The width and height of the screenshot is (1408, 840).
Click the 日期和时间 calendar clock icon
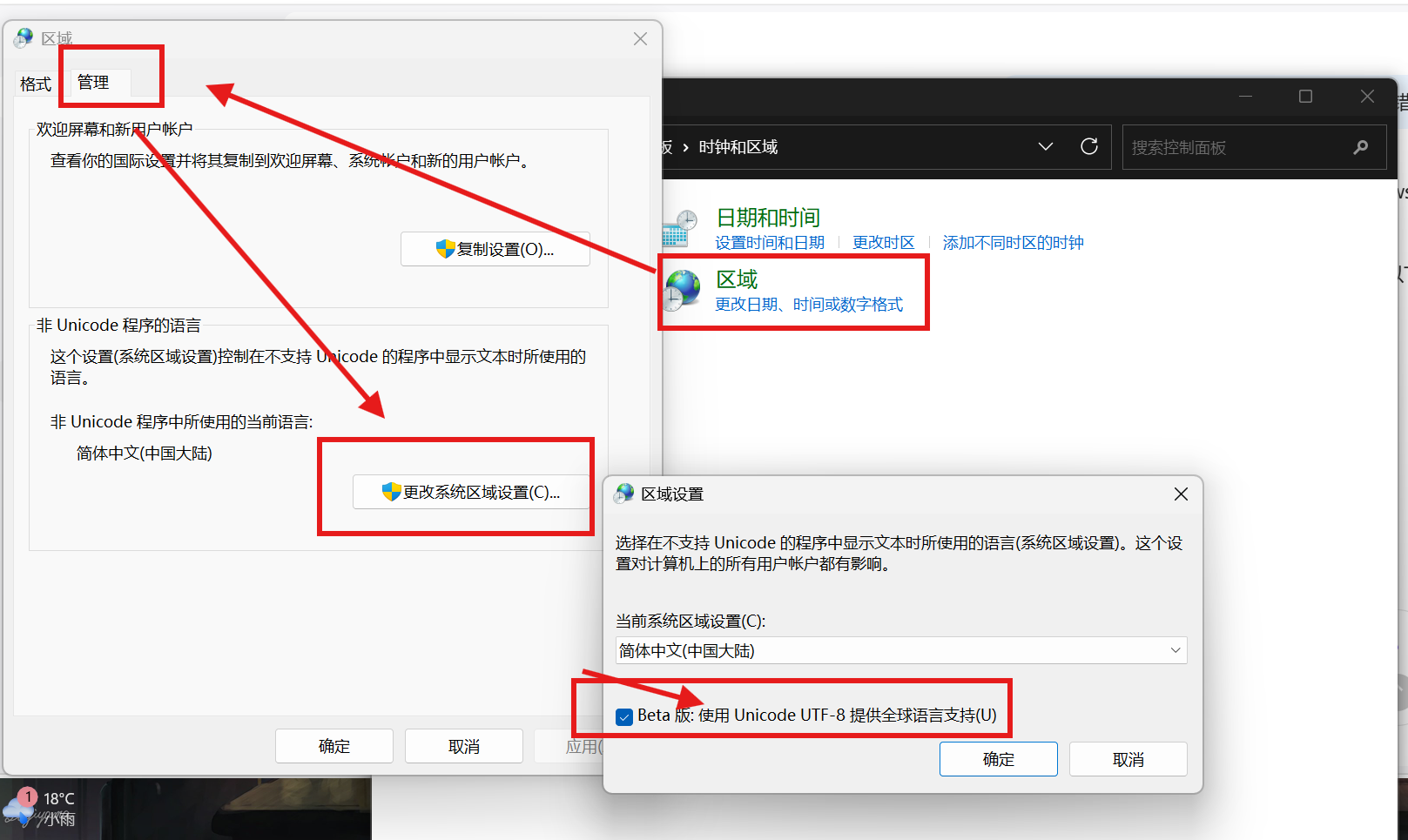click(680, 229)
